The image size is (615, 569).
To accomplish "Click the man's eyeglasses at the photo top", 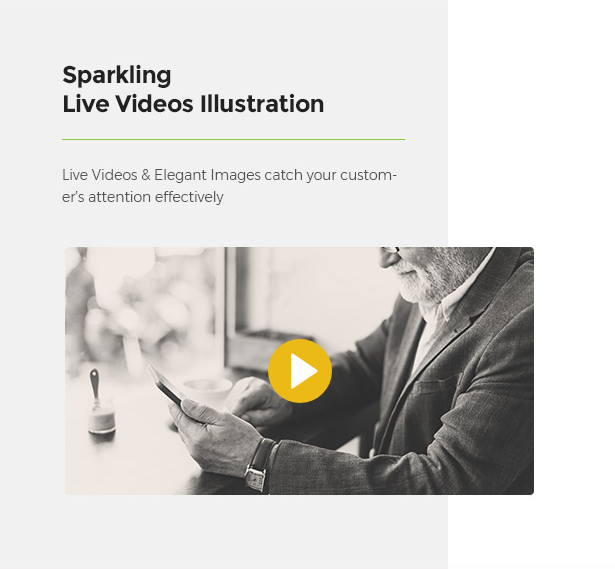I will point(390,250).
